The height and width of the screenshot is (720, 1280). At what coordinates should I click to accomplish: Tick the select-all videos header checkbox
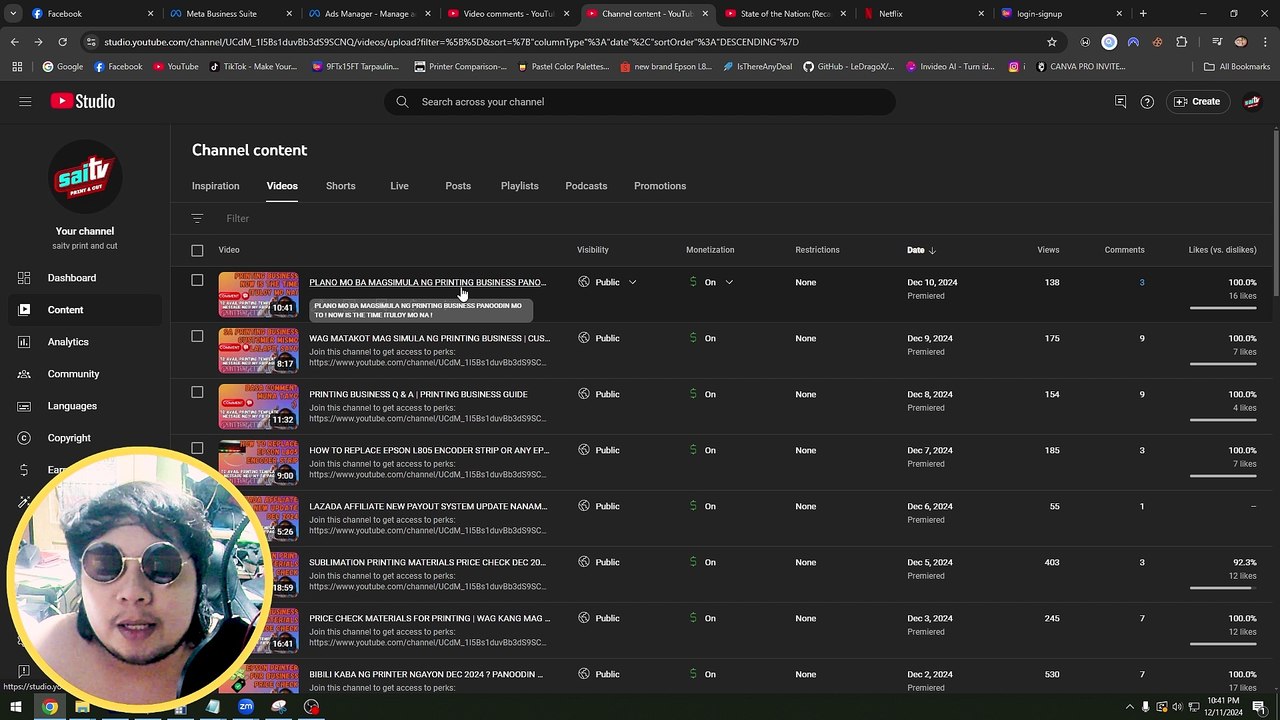click(197, 250)
